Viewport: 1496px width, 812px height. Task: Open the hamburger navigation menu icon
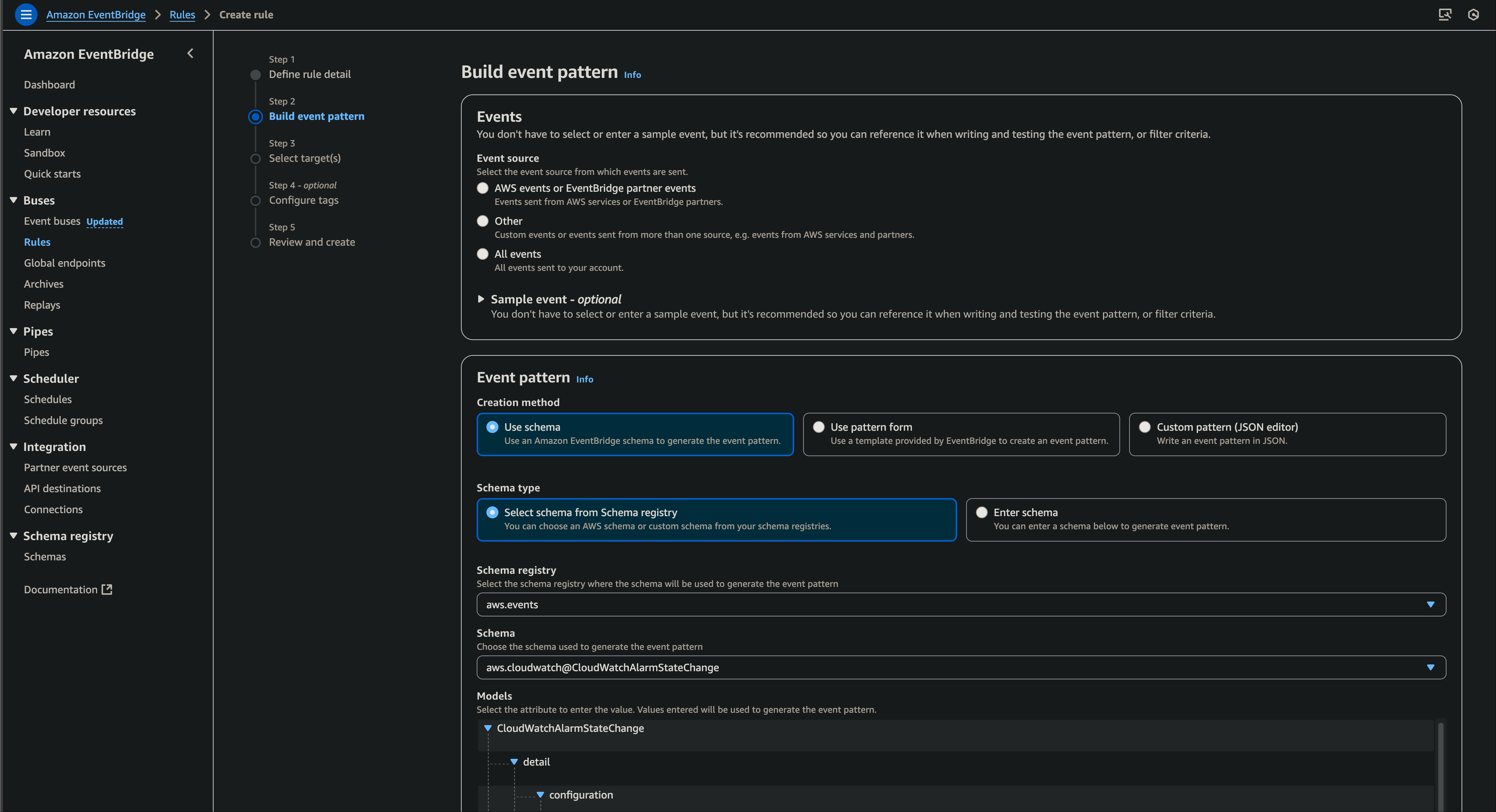click(25, 15)
